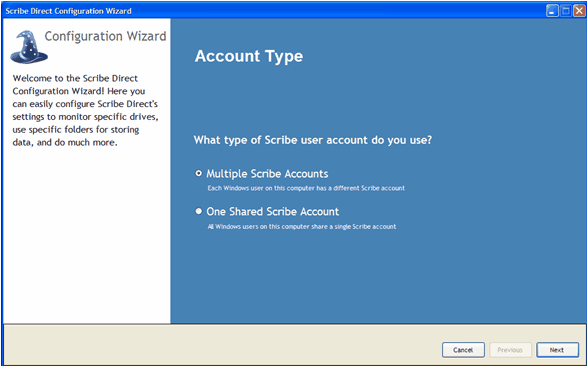Cancel the configuration wizard
Viewport: 587px width, 366px height.
(x=463, y=350)
